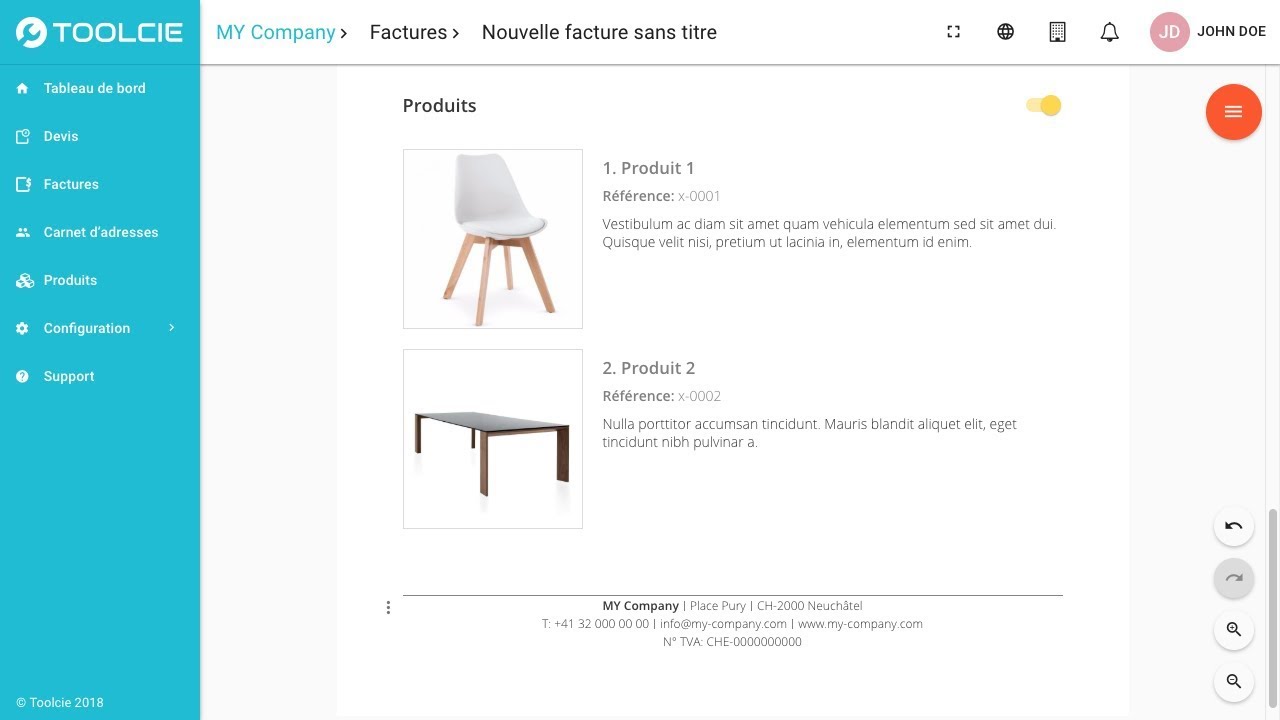Open the JOHN DOE user menu
The height and width of the screenshot is (720, 1280).
tap(1209, 32)
